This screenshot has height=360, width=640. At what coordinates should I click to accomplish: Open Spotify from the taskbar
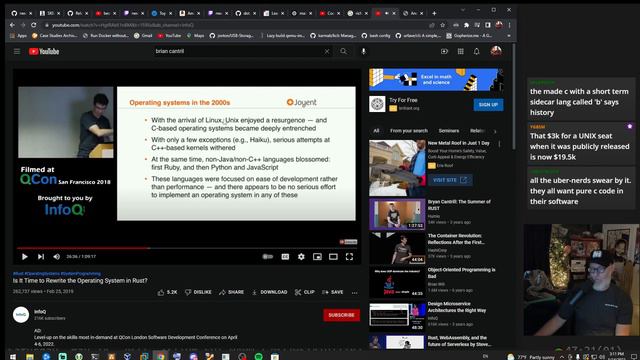pos(258,357)
